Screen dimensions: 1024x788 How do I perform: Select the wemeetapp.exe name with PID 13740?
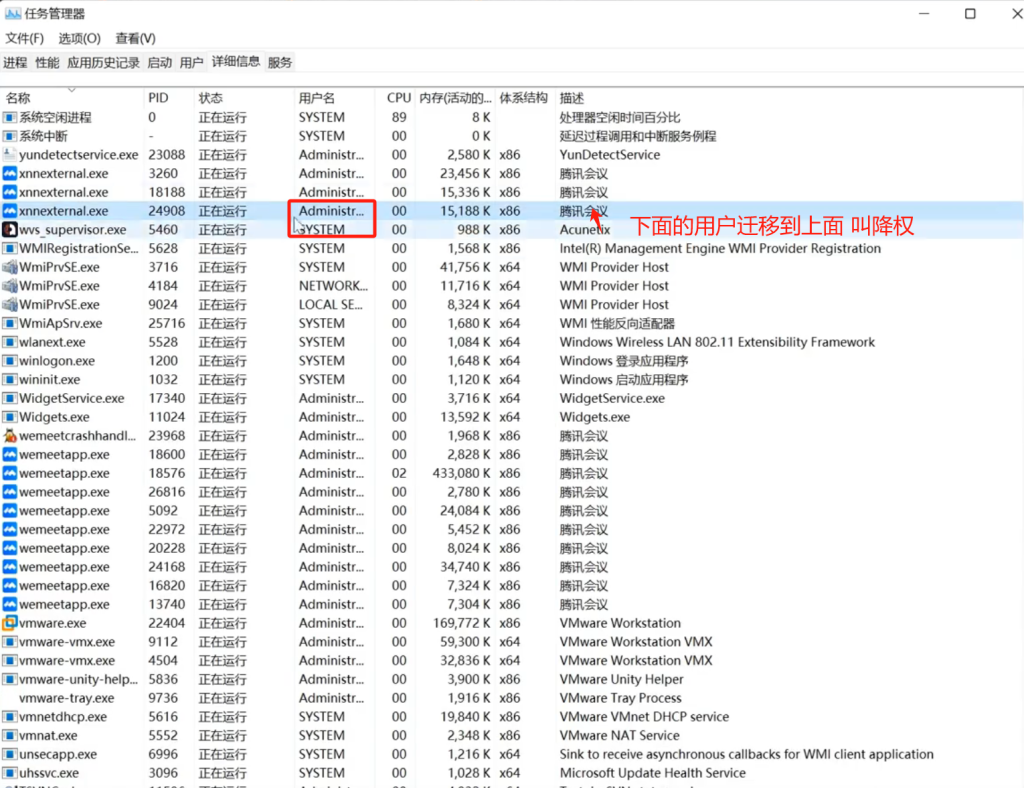pyautogui.click(x=64, y=605)
